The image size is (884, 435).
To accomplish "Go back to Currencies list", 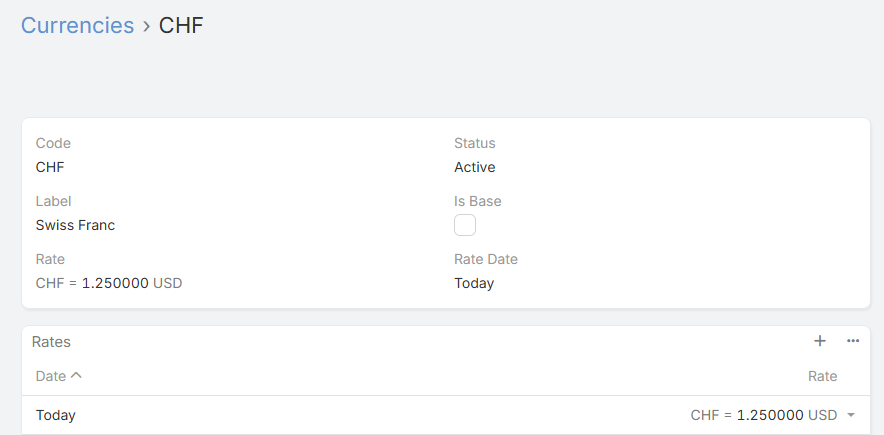I will 77,26.
